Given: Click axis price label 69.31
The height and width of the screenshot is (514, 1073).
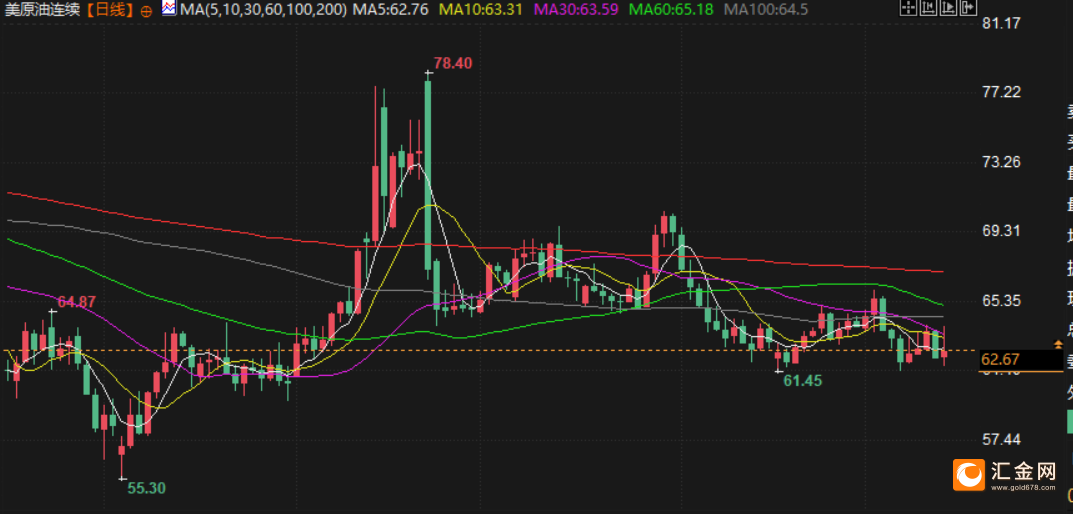Looking at the screenshot, I should point(1002,231).
